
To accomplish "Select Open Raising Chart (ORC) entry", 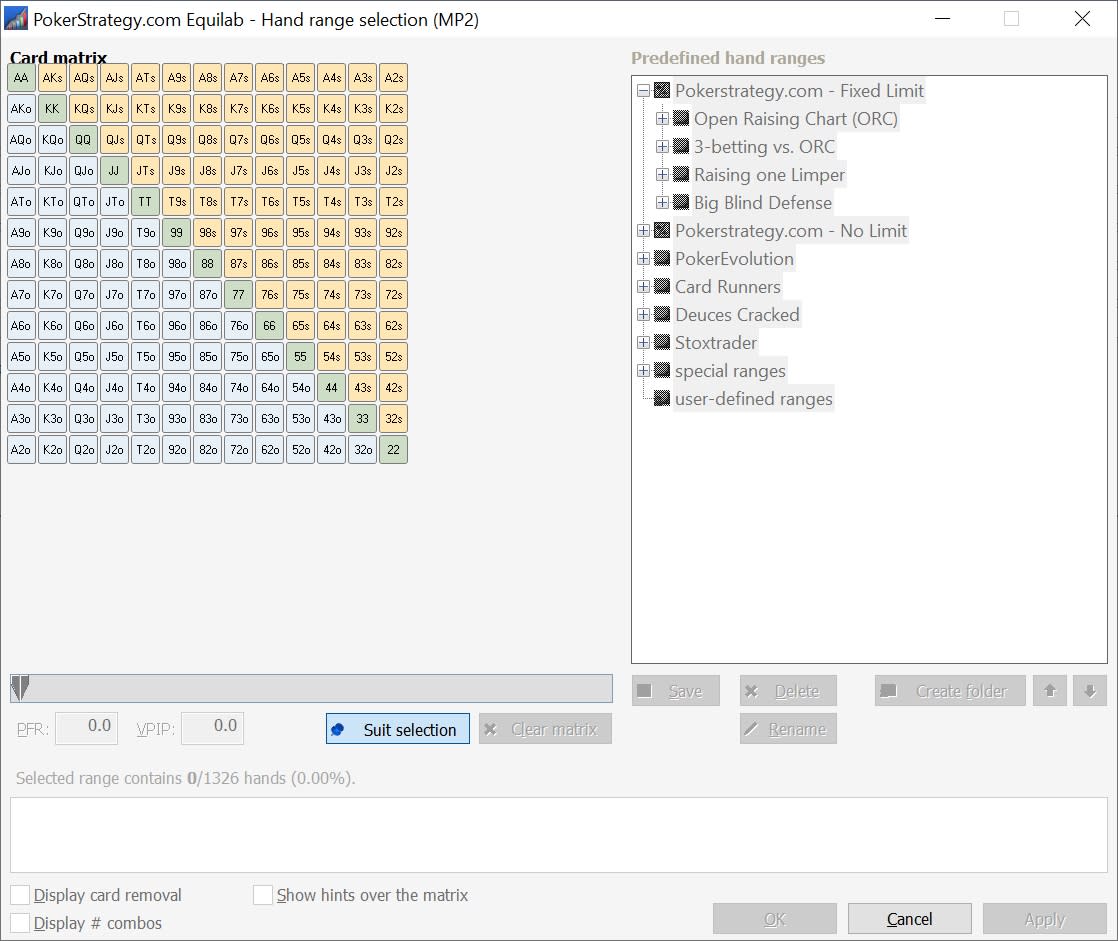I will [796, 118].
